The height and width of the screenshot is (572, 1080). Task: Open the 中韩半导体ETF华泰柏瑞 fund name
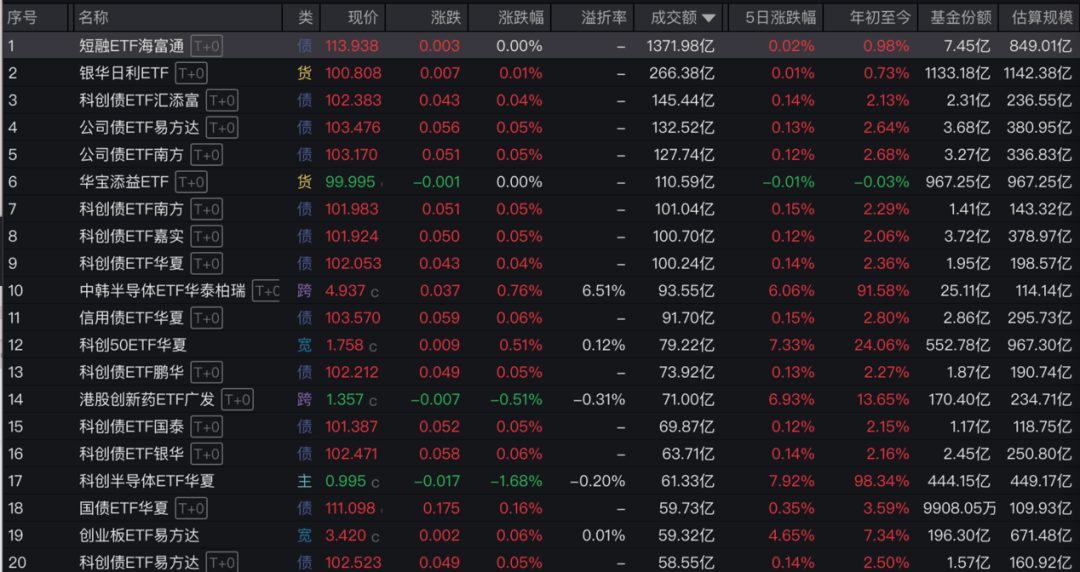pos(162,291)
